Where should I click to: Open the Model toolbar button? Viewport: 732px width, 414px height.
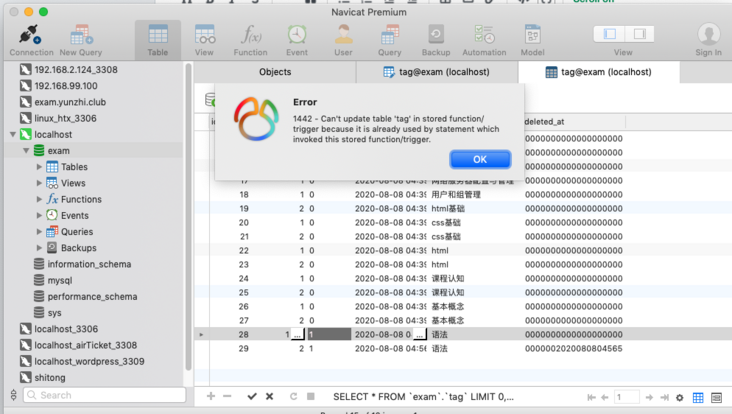(x=532, y=41)
